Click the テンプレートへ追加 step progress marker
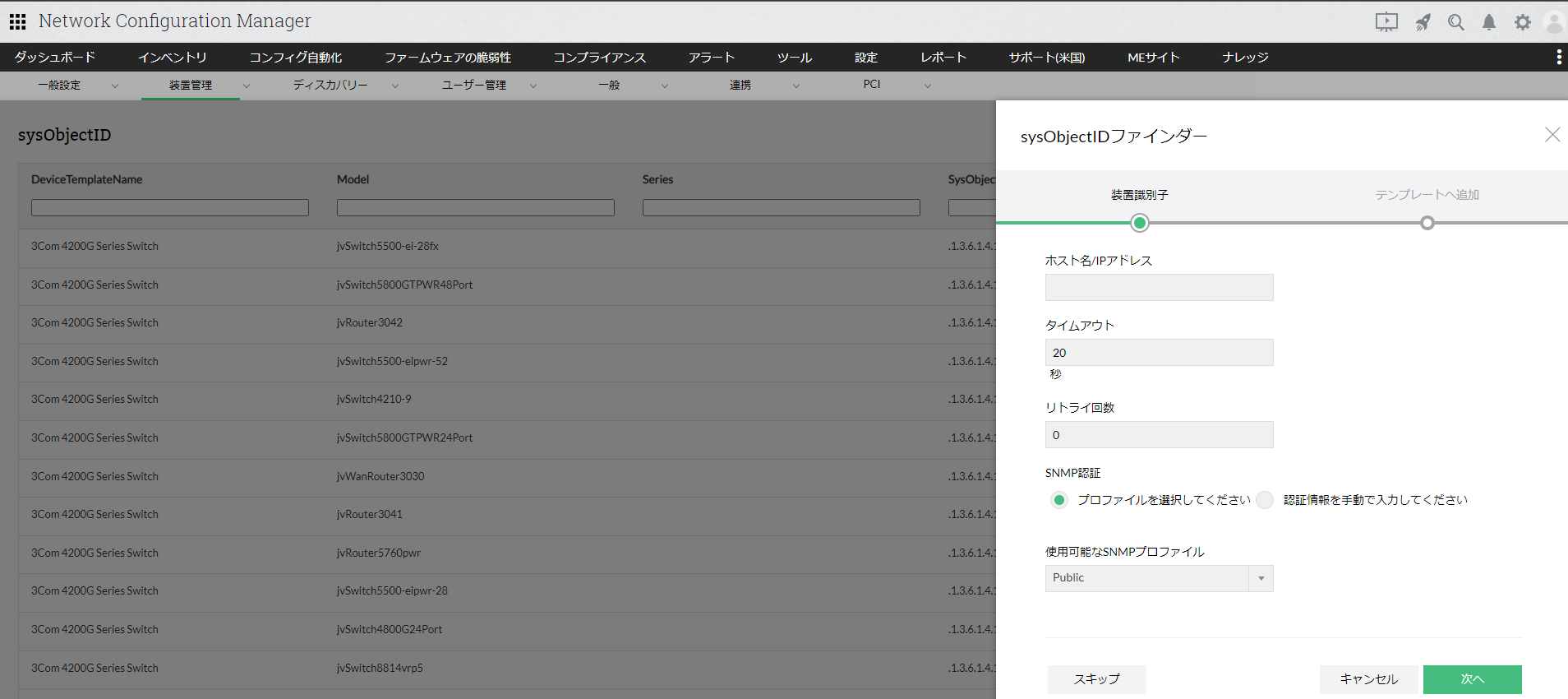 pyautogui.click(x=1427, y=223)
